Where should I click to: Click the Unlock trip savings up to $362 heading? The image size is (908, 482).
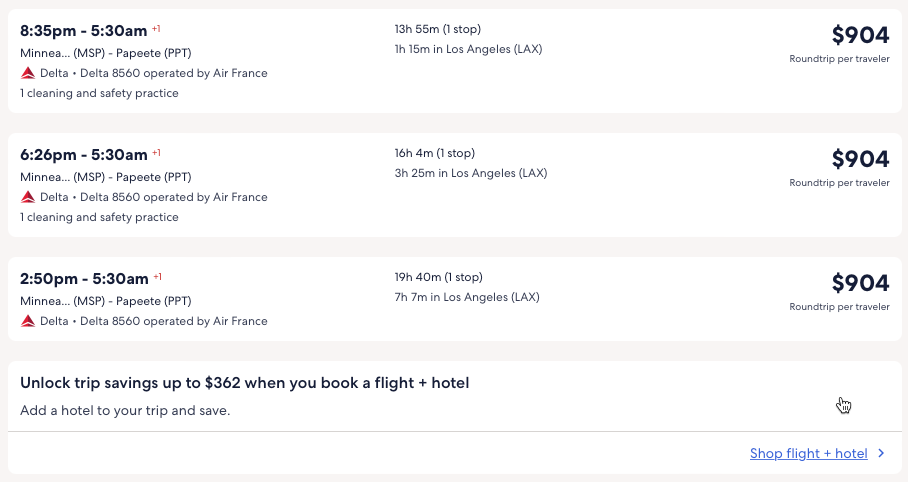(244, 383)
